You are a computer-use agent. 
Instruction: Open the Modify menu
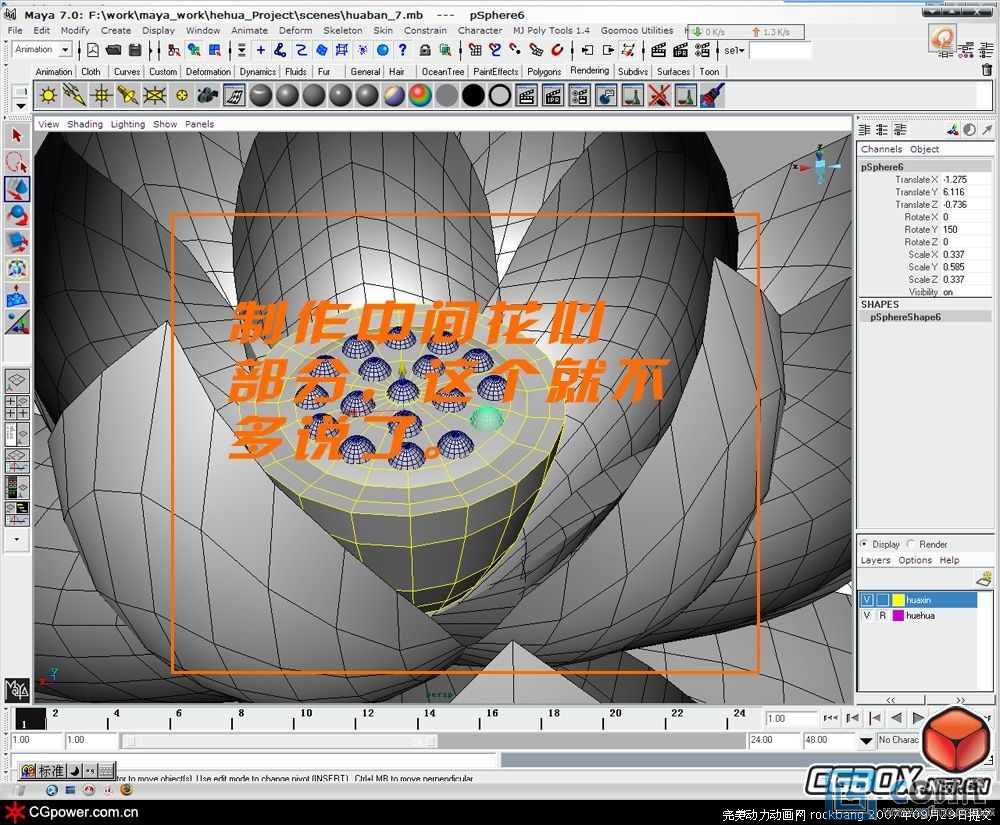pos(75,30)
